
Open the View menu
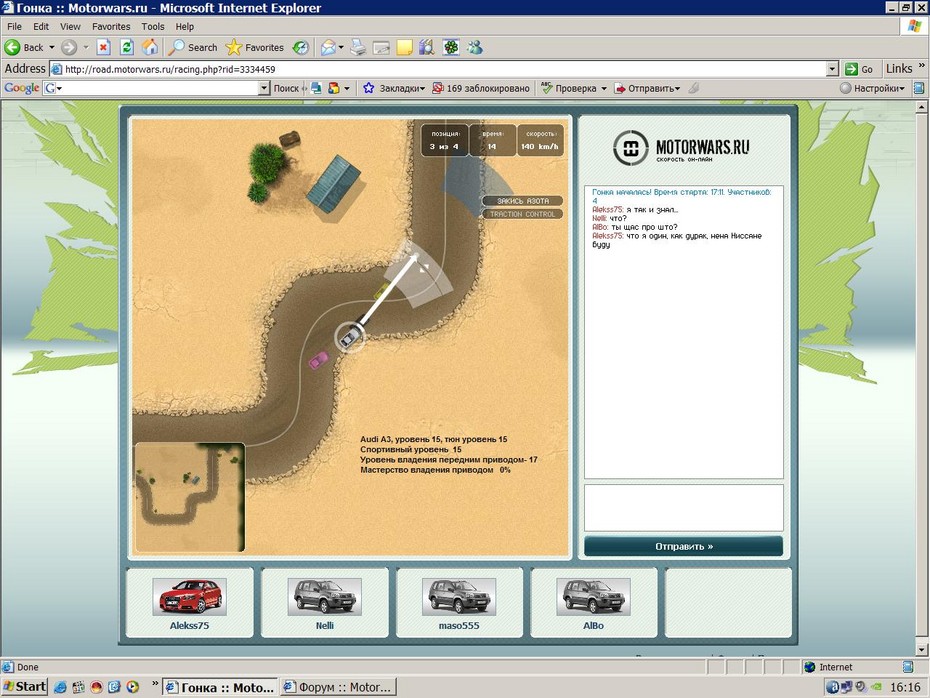(70, 26)
